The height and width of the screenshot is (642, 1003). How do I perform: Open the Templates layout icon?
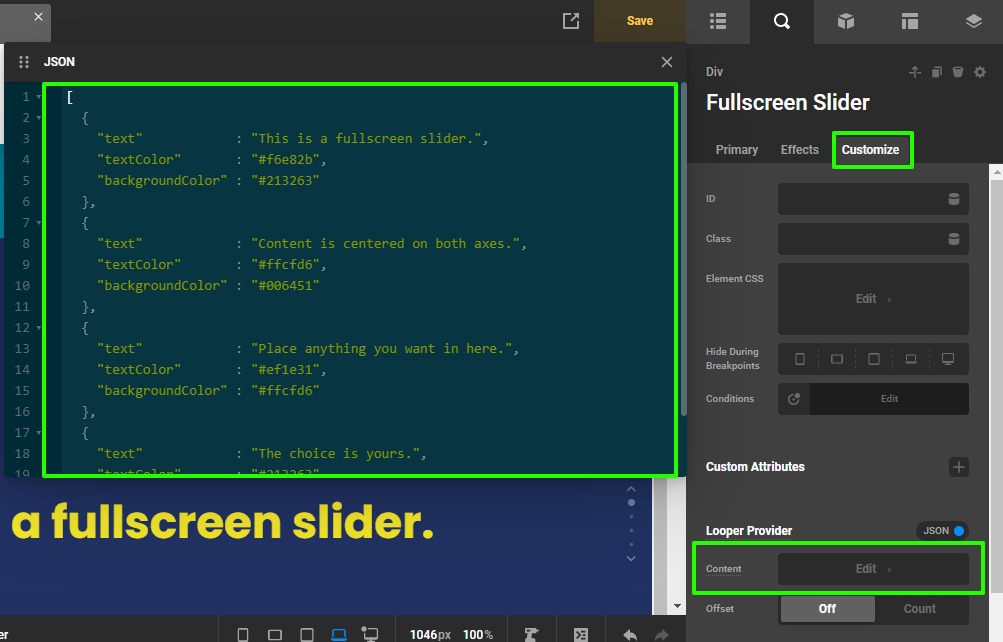(x=909, y=21)
